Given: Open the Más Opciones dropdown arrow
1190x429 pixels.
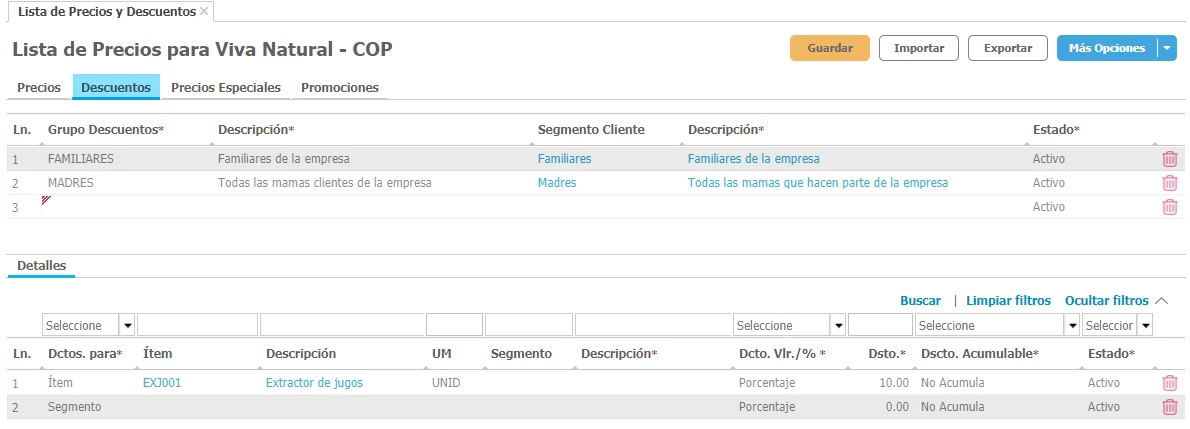Looking at the screenshot, I should click(1167, 48).
